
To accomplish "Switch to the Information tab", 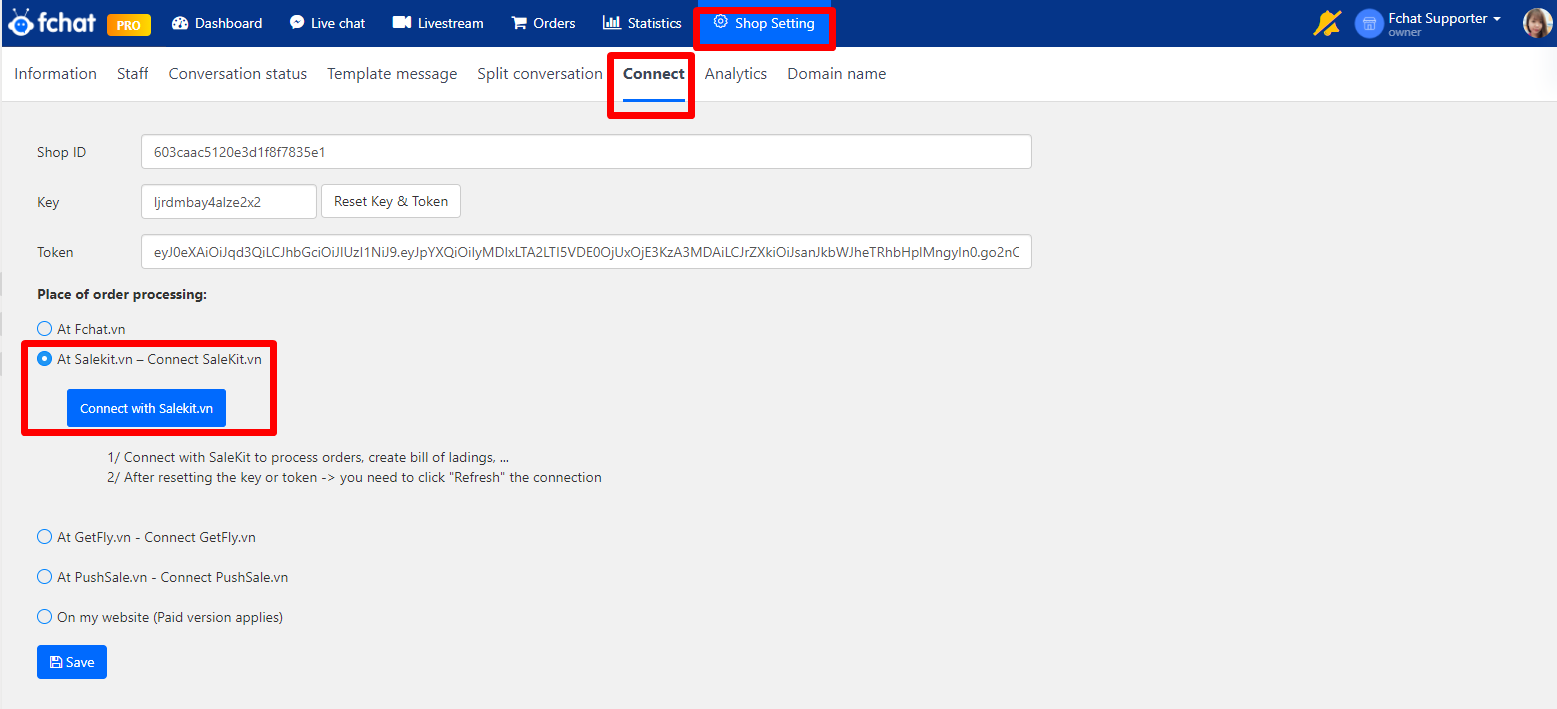I will pyautogui.click(x=55, y=74).
